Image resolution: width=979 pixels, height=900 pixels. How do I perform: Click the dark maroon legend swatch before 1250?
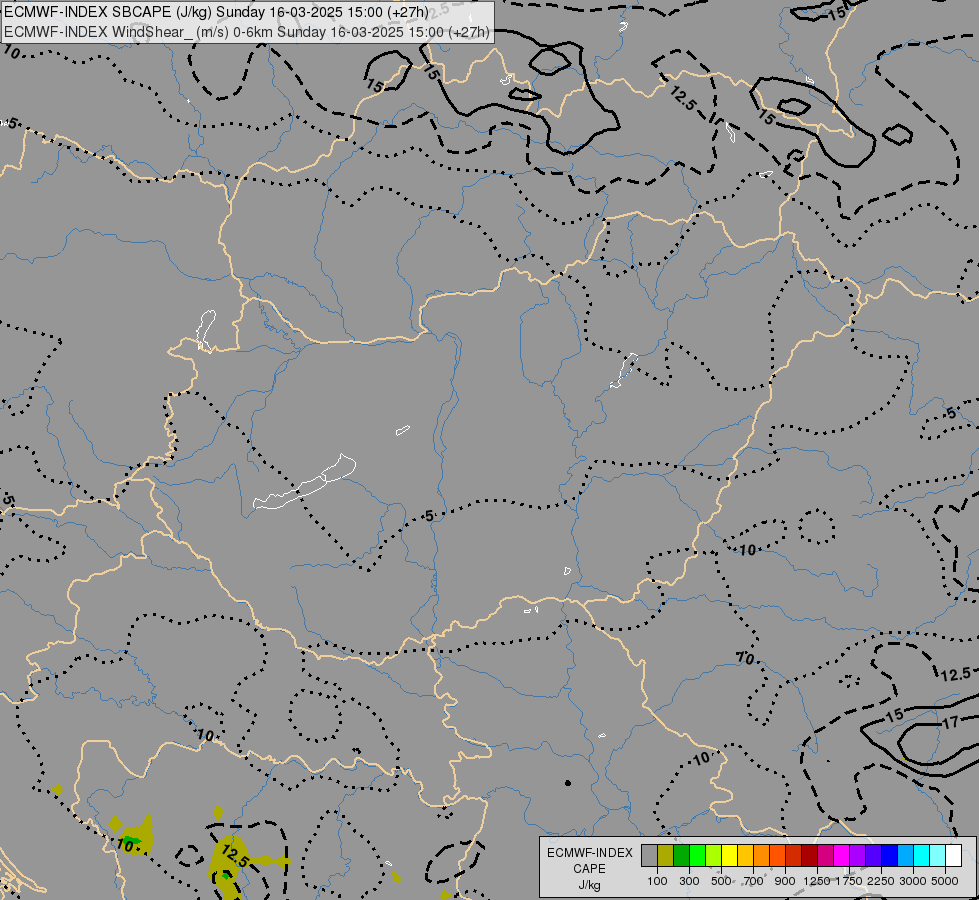(810, 856)
